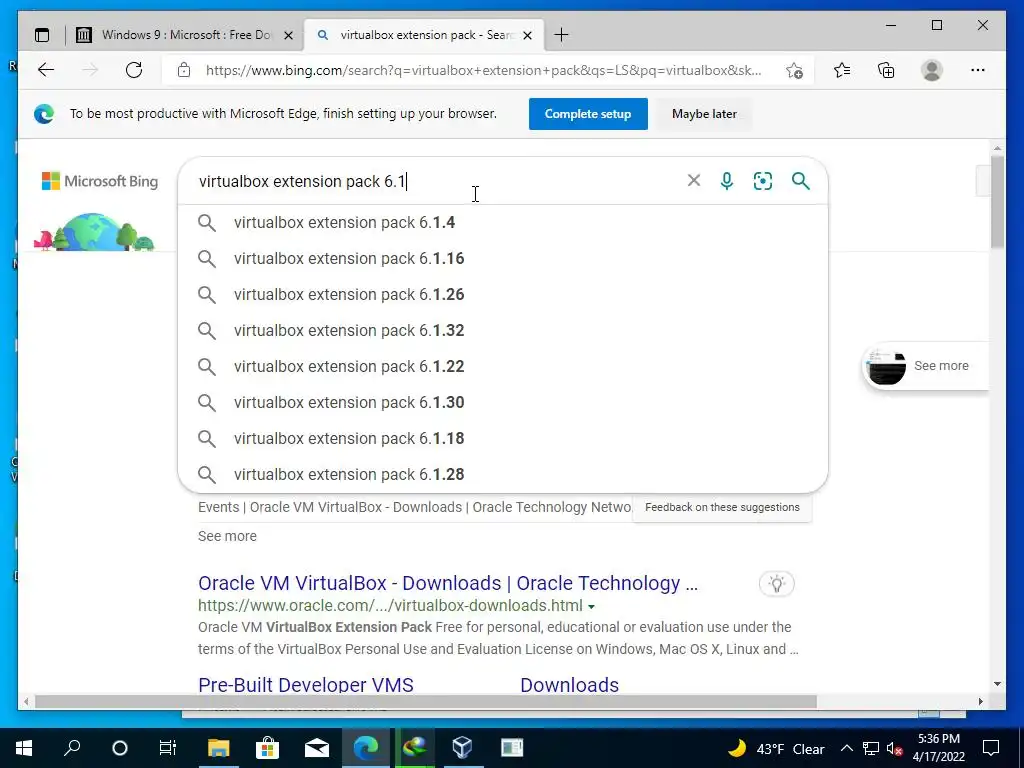Clear the Bing search box text
Screen dimensions: 1024x768
694,180
